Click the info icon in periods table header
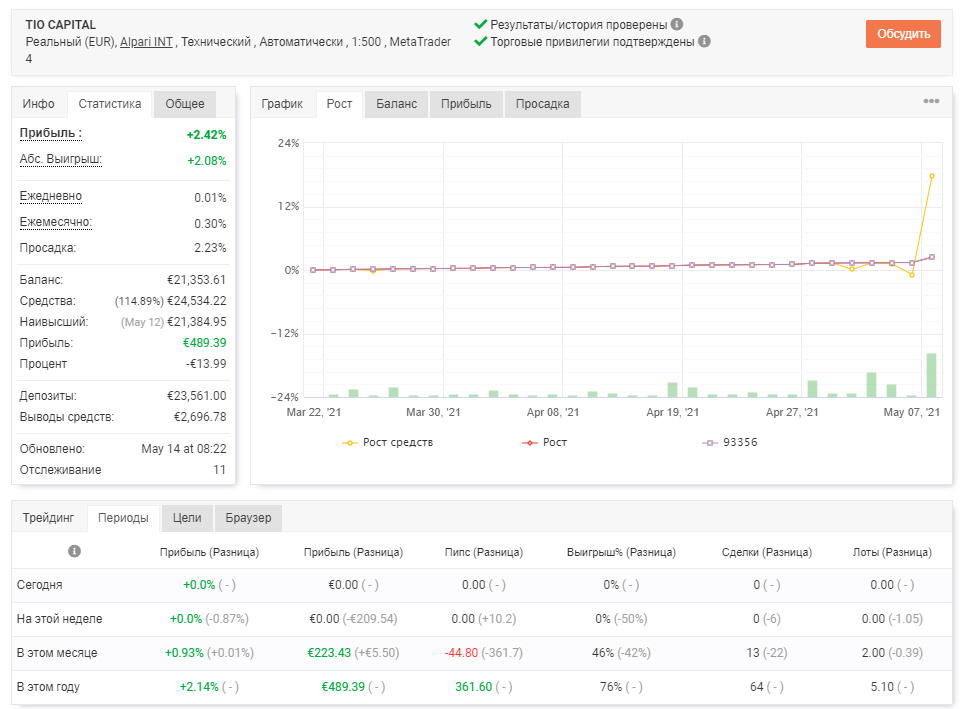The width and height of the screenshot is (960, 709). 74,551
